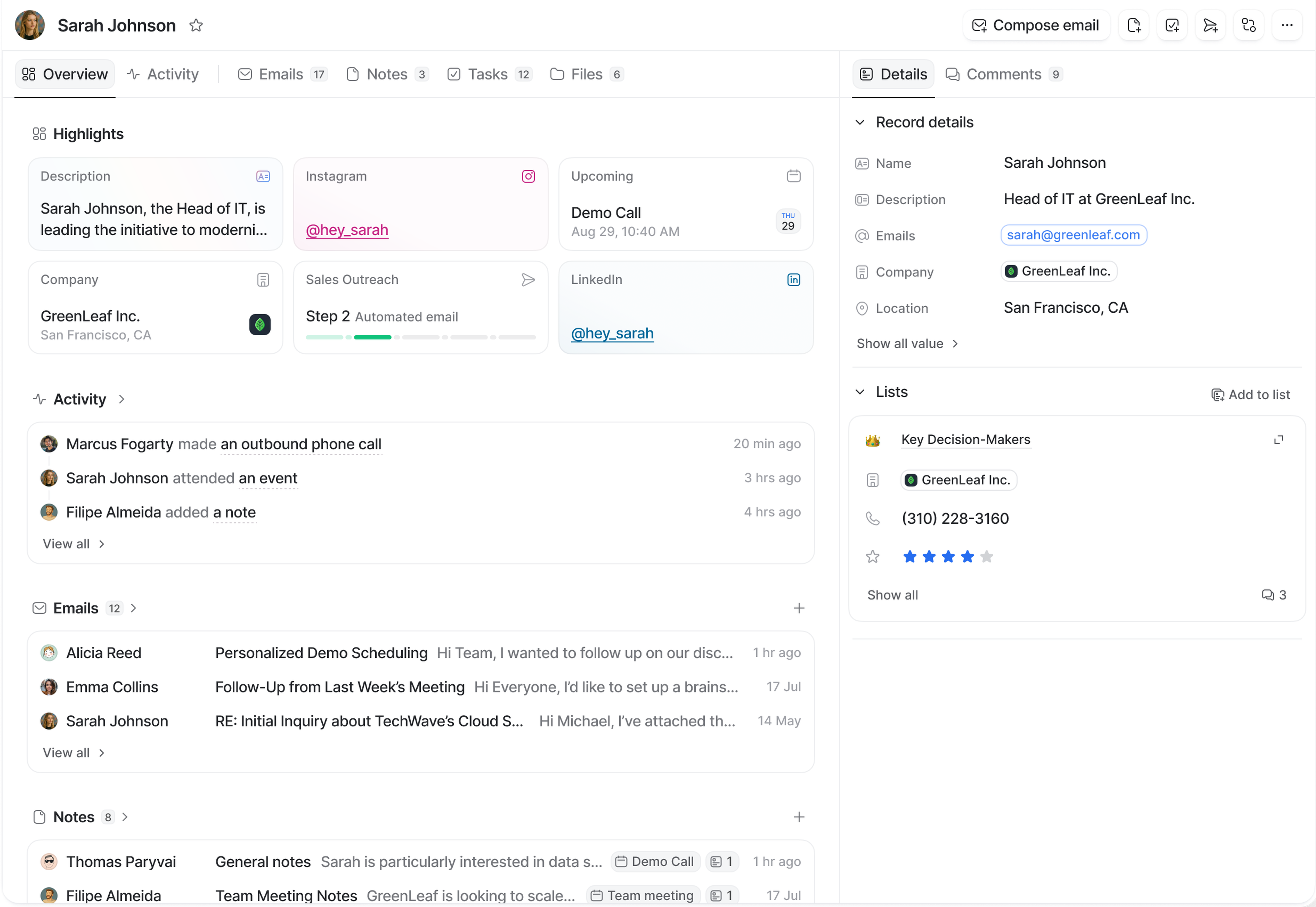The height and width of the screenshot is (907, 1316).
Task: Click the favorite star next to Sarah Johnson
Action: [x=196, y=26]
